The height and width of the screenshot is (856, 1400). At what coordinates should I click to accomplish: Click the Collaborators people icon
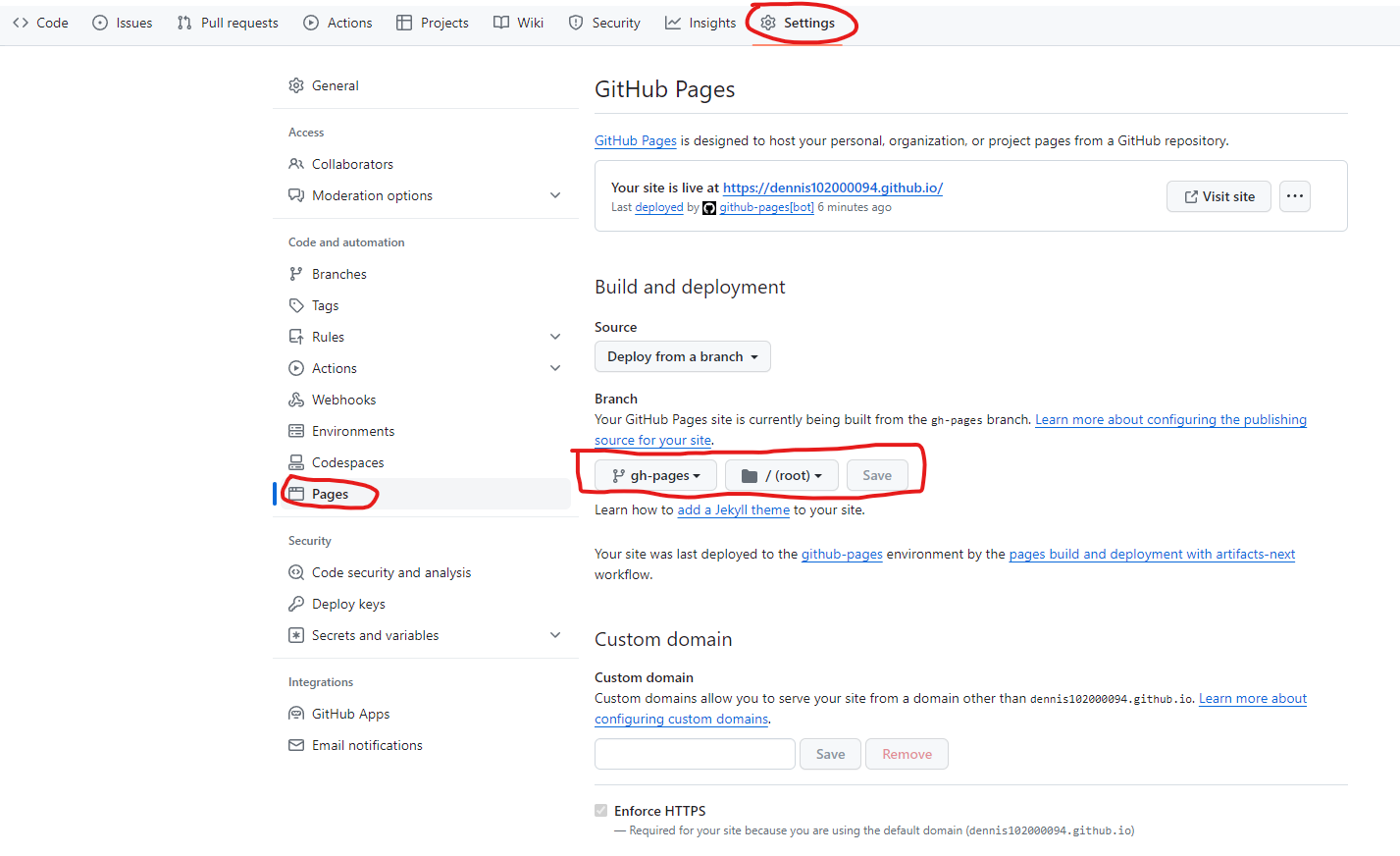(296, 164)
